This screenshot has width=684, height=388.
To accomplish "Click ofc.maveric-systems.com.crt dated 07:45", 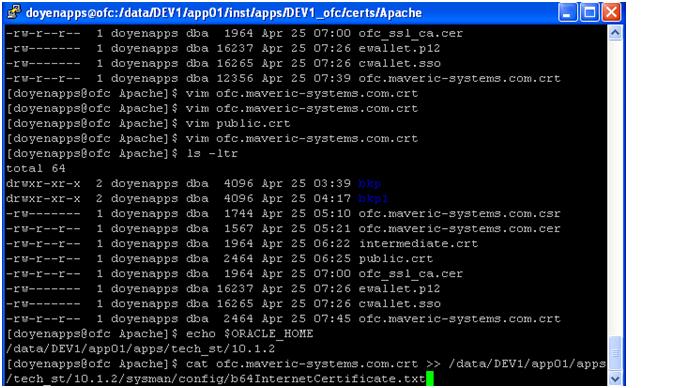I will (x=459, y=319).
